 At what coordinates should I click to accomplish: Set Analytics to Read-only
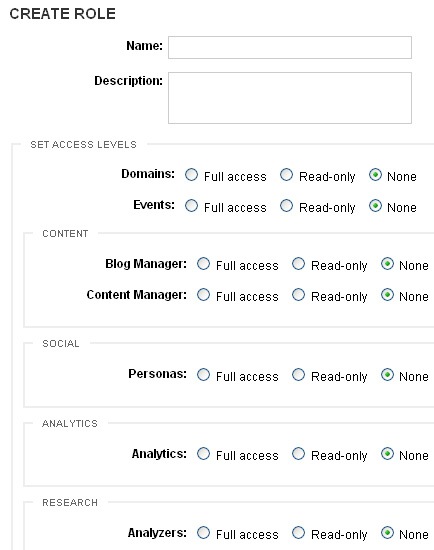point(298,454)
